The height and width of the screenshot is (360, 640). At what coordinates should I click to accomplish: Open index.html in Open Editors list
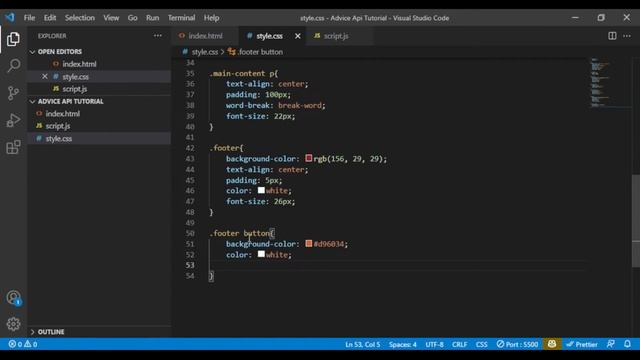(x=80, y=64)
